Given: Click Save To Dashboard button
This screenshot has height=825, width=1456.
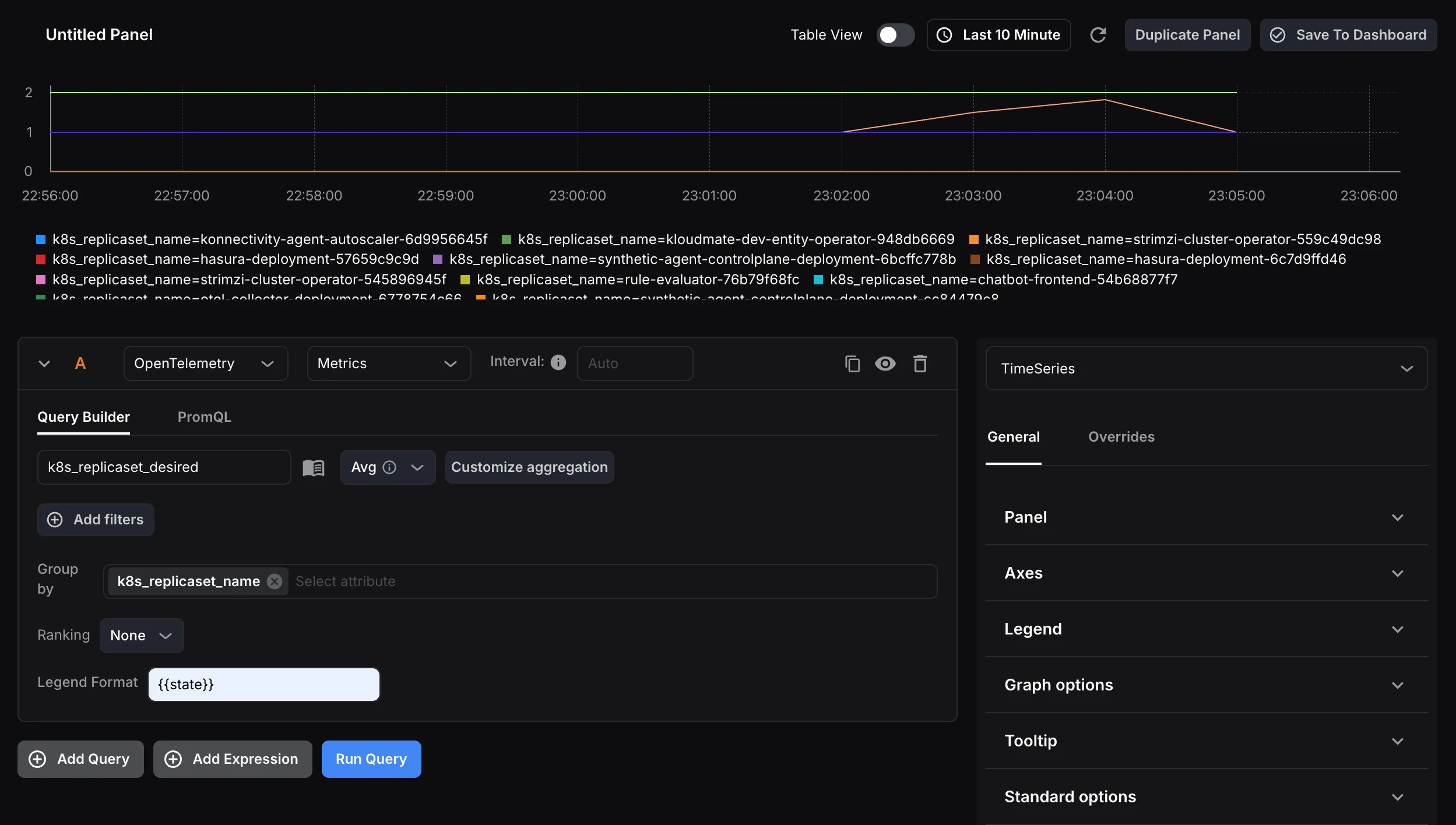Looking at the screenshot, I should click(x=1348, y=35).
